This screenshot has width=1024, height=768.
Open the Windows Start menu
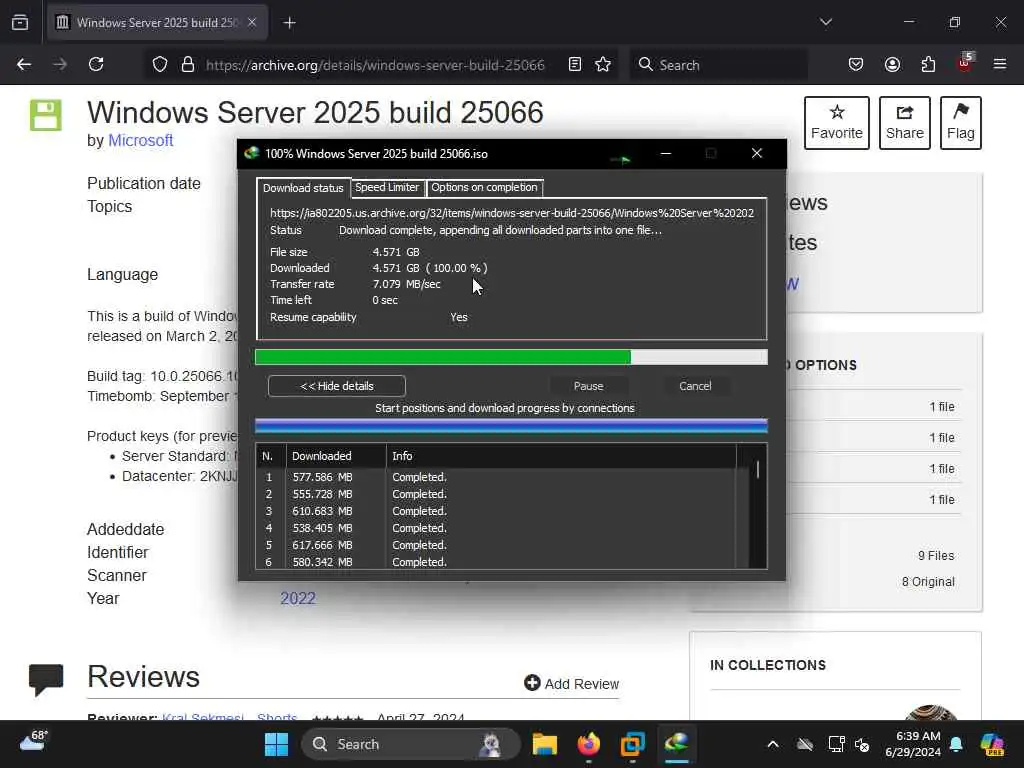coord(276,744)
